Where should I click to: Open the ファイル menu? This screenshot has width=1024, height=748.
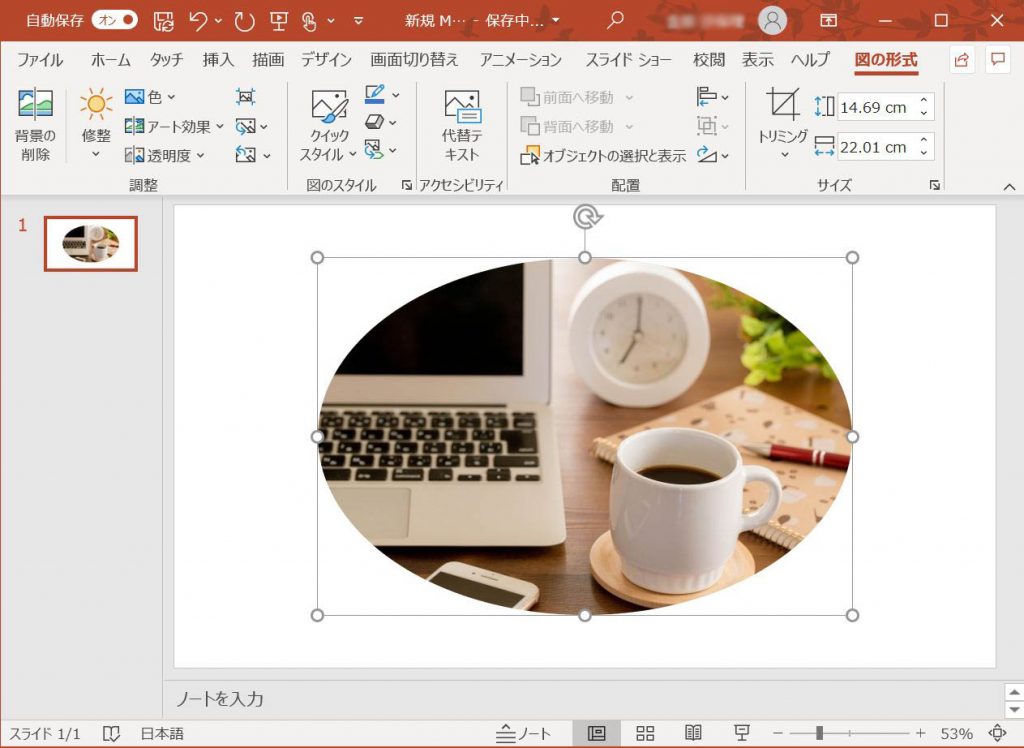39,60
